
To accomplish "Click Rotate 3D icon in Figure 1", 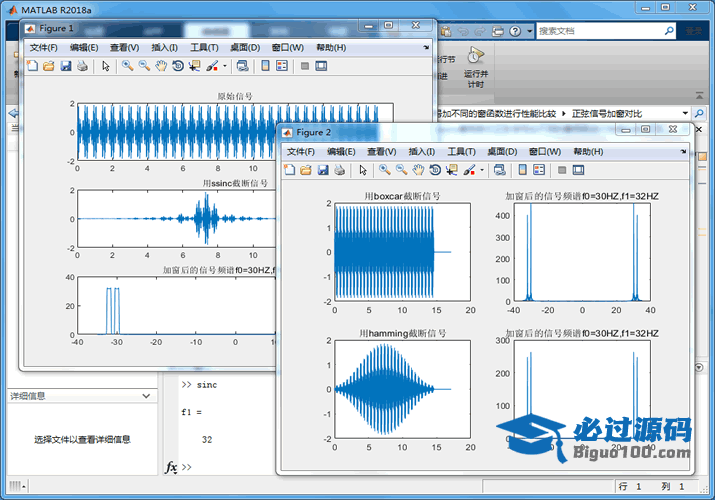I will point(177,66).
